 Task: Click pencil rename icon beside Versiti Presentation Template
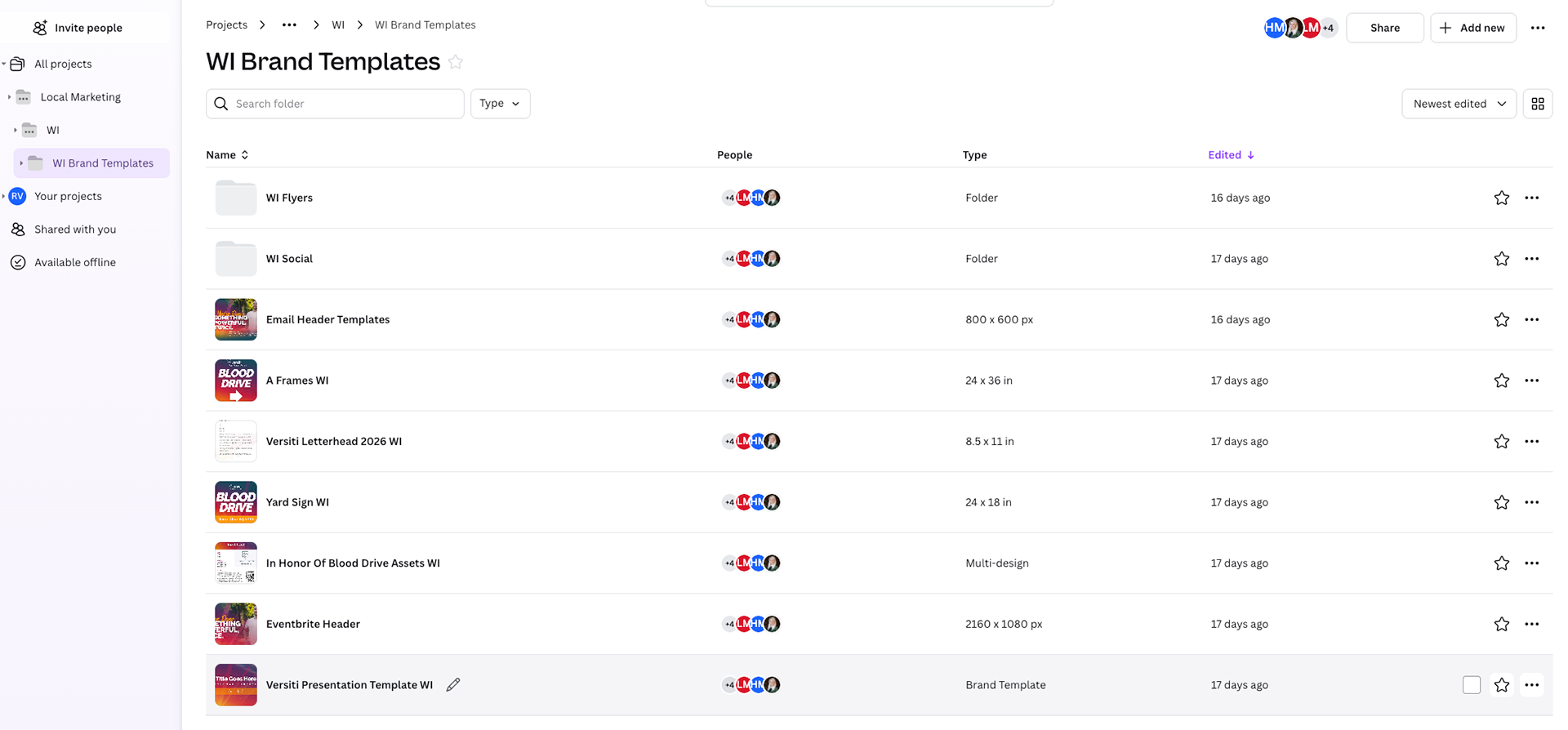coord(453,684)
